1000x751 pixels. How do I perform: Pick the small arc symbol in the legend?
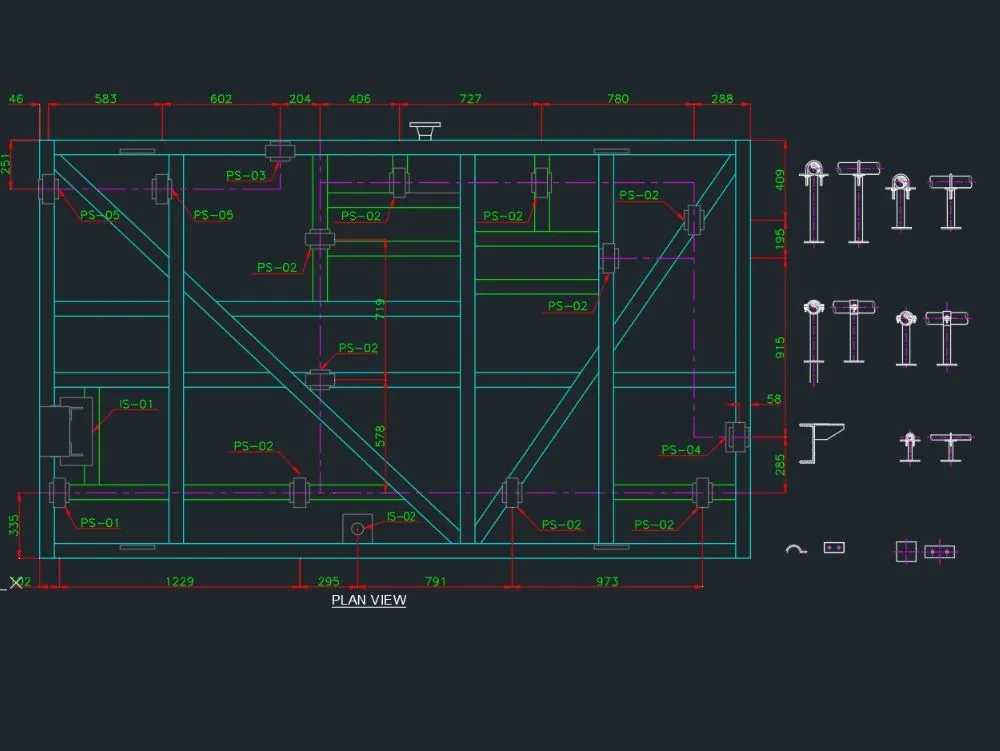(x=796, y=549)
